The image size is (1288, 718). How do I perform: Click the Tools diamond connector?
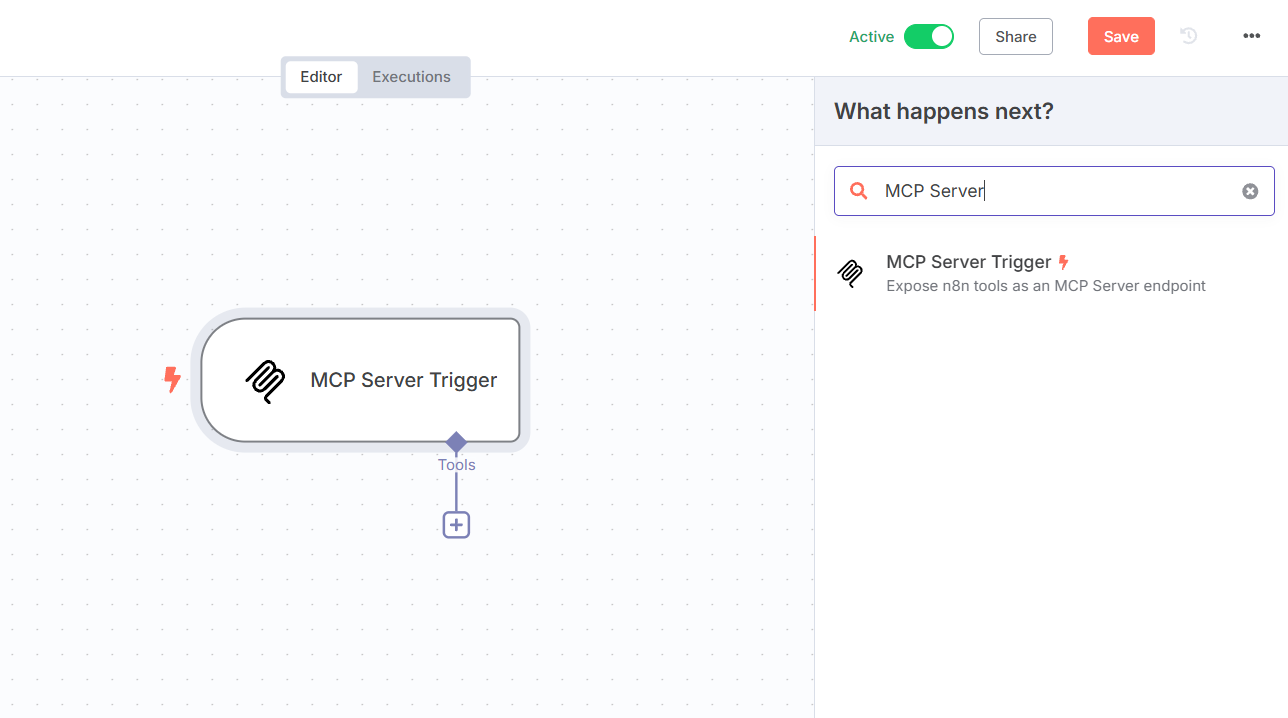pos(456,442)
